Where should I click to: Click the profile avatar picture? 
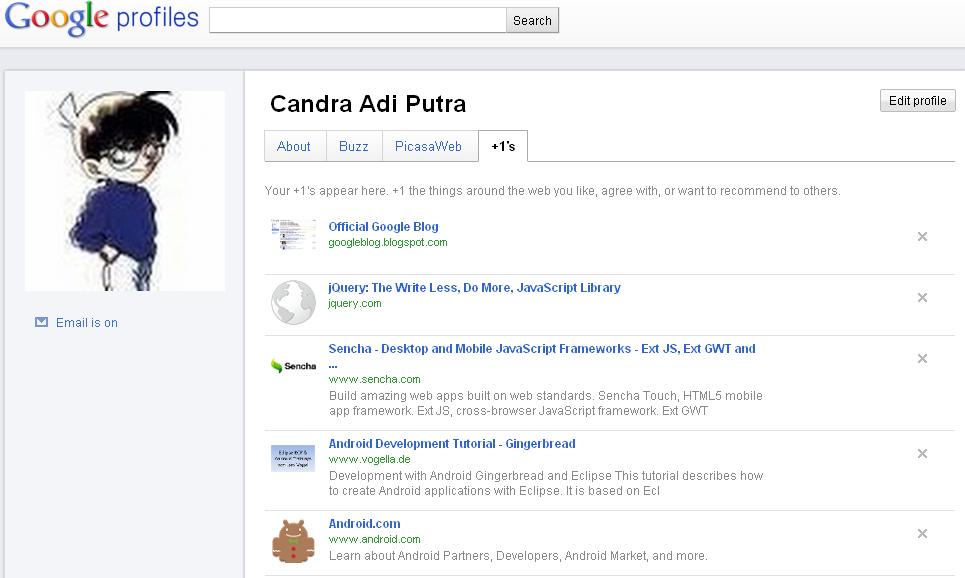(125, 191)
